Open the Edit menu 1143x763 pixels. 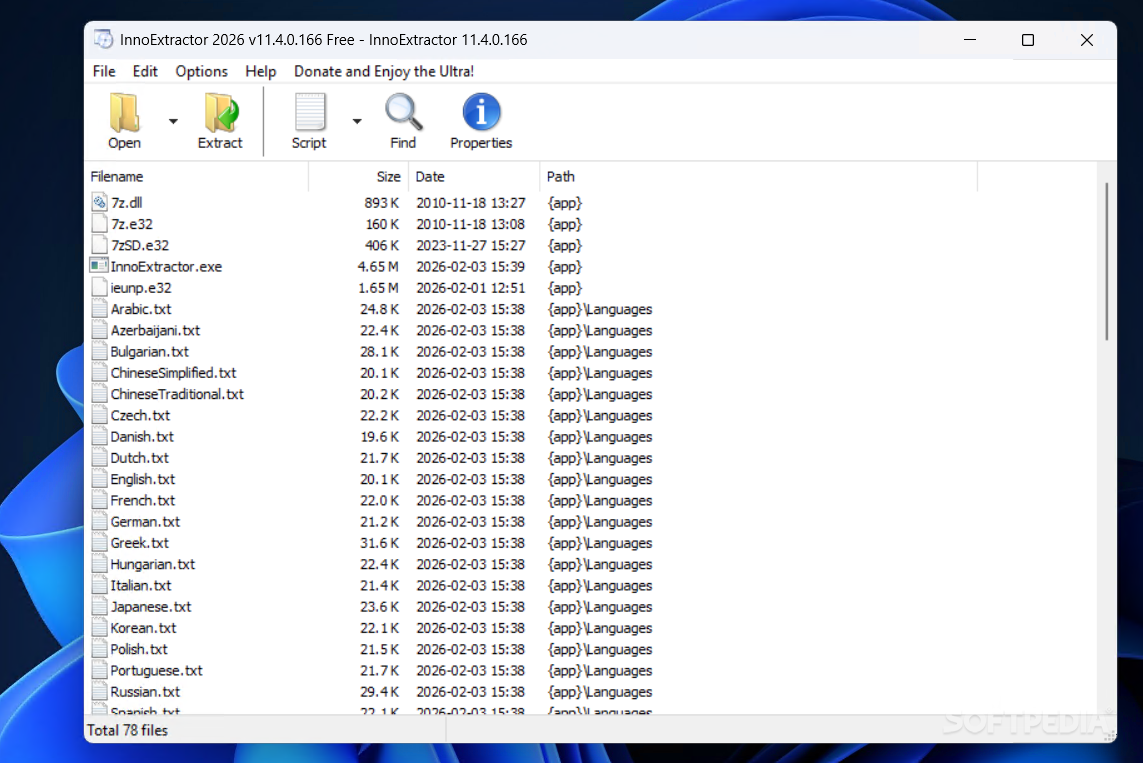[145, 71]
